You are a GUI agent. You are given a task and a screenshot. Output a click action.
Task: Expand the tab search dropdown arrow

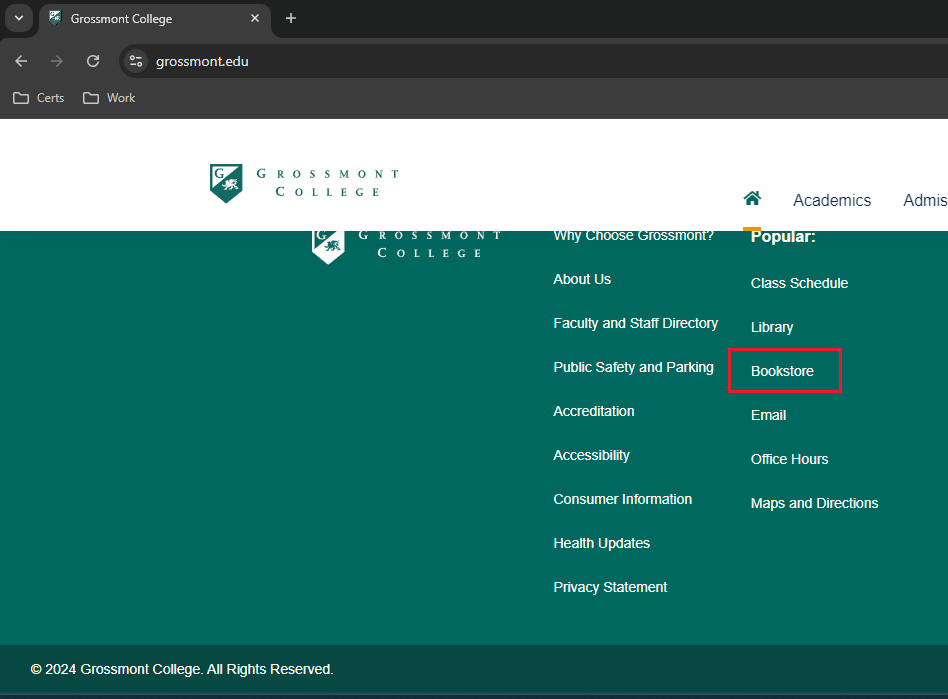point(18,18)
